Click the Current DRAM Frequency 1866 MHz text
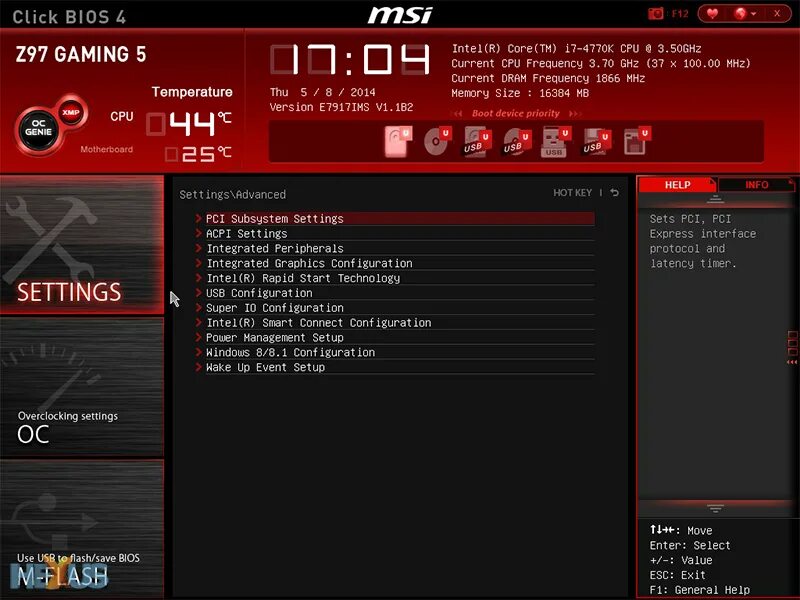This screenshot has height=600, width=800. 548,79
